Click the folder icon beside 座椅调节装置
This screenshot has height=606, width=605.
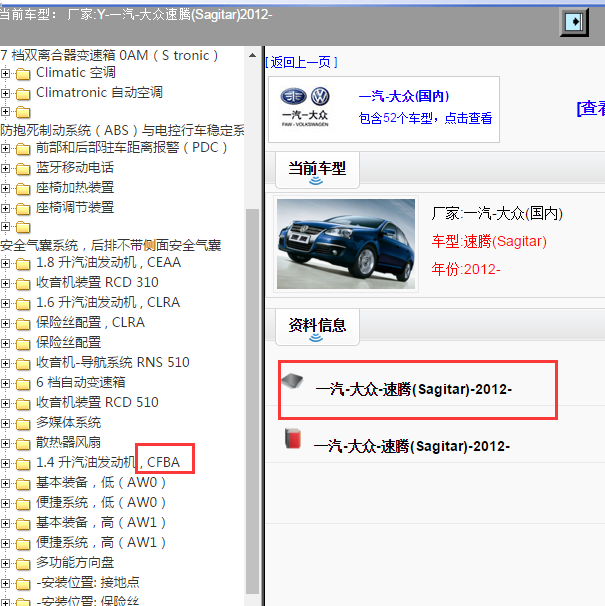(23, 209)
